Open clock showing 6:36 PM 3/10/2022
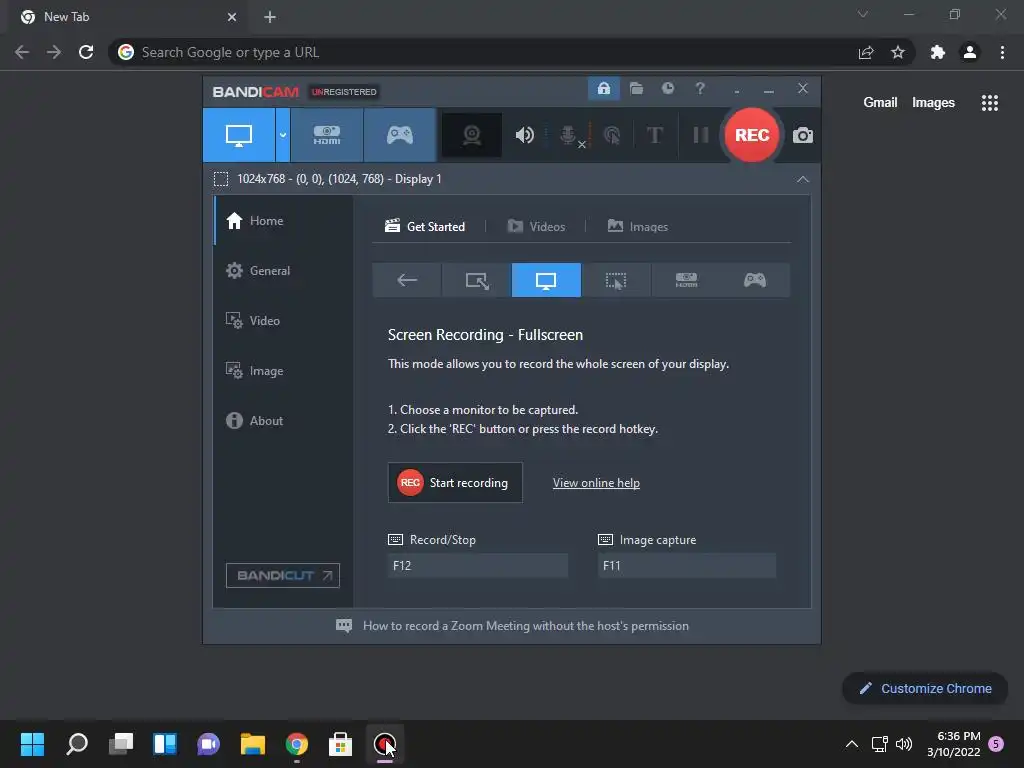Screen dimensions: 1024x768 tap(953, 744)
